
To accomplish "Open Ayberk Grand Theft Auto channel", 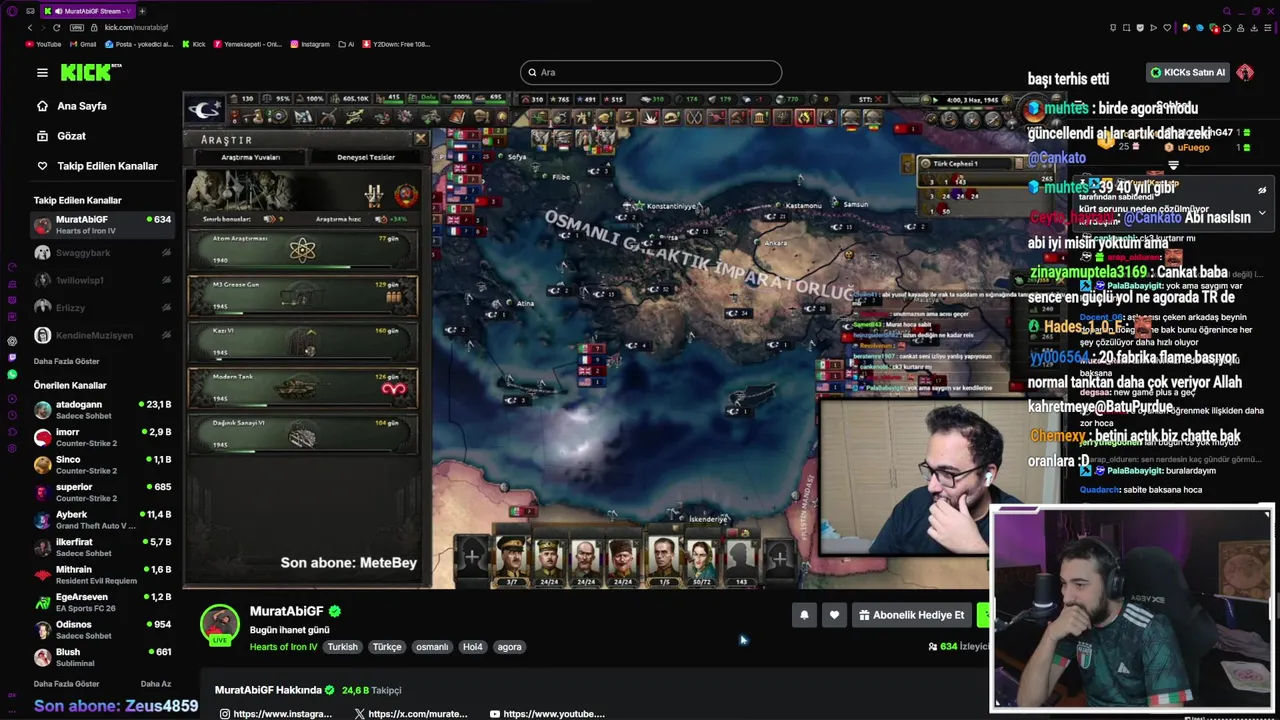I will (102, 520).
